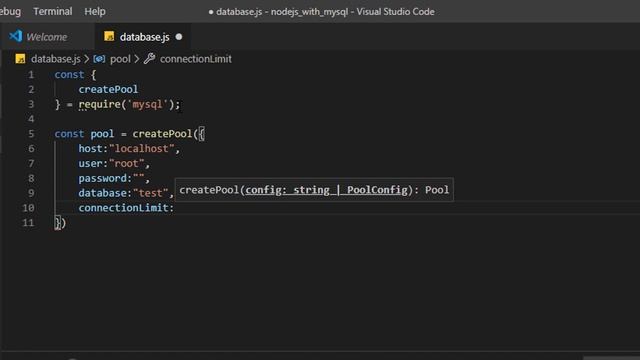Click the PoolConfig type in the signature tooltip

coord(377,190)
